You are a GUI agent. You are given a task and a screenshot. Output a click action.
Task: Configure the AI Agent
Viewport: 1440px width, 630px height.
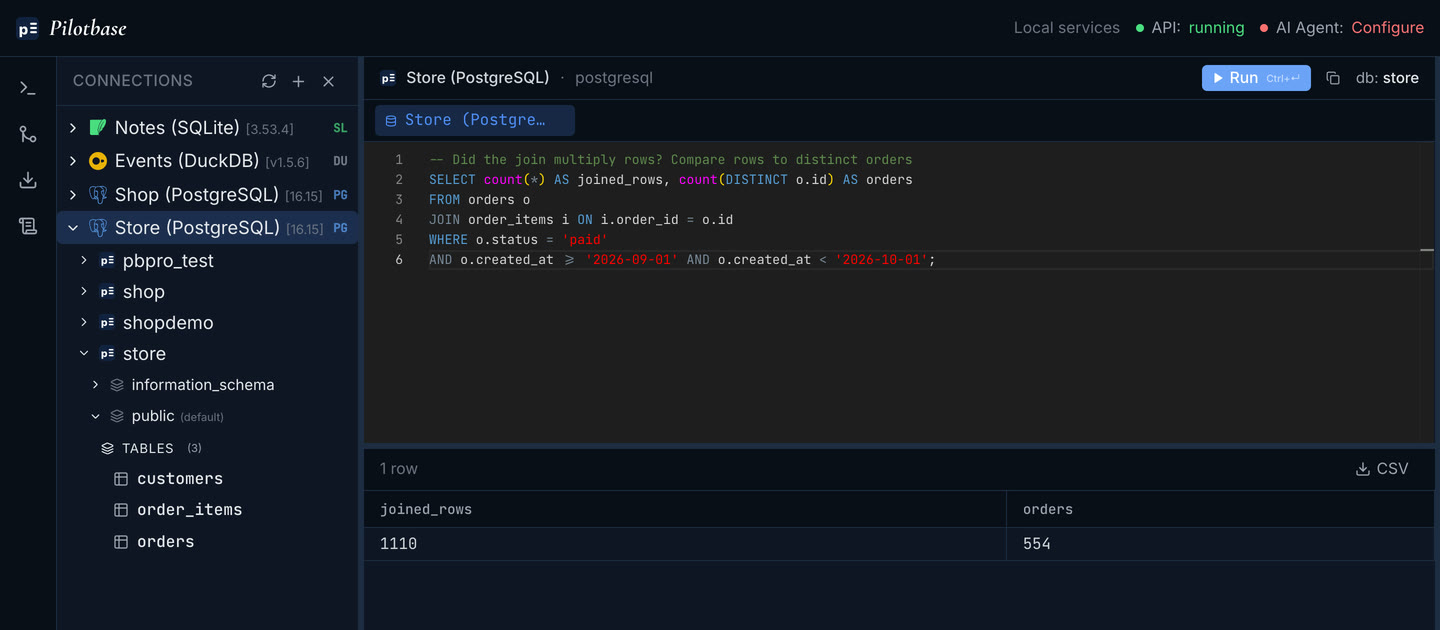[1387, 28]
